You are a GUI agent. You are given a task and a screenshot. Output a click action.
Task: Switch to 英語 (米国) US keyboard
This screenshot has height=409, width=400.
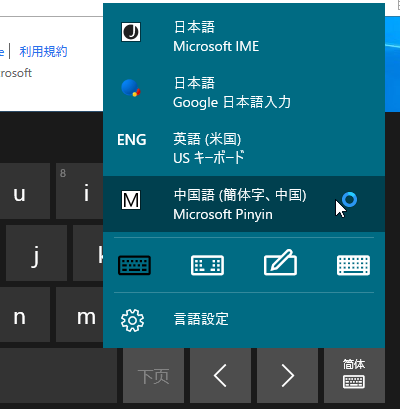coord(244,148)
